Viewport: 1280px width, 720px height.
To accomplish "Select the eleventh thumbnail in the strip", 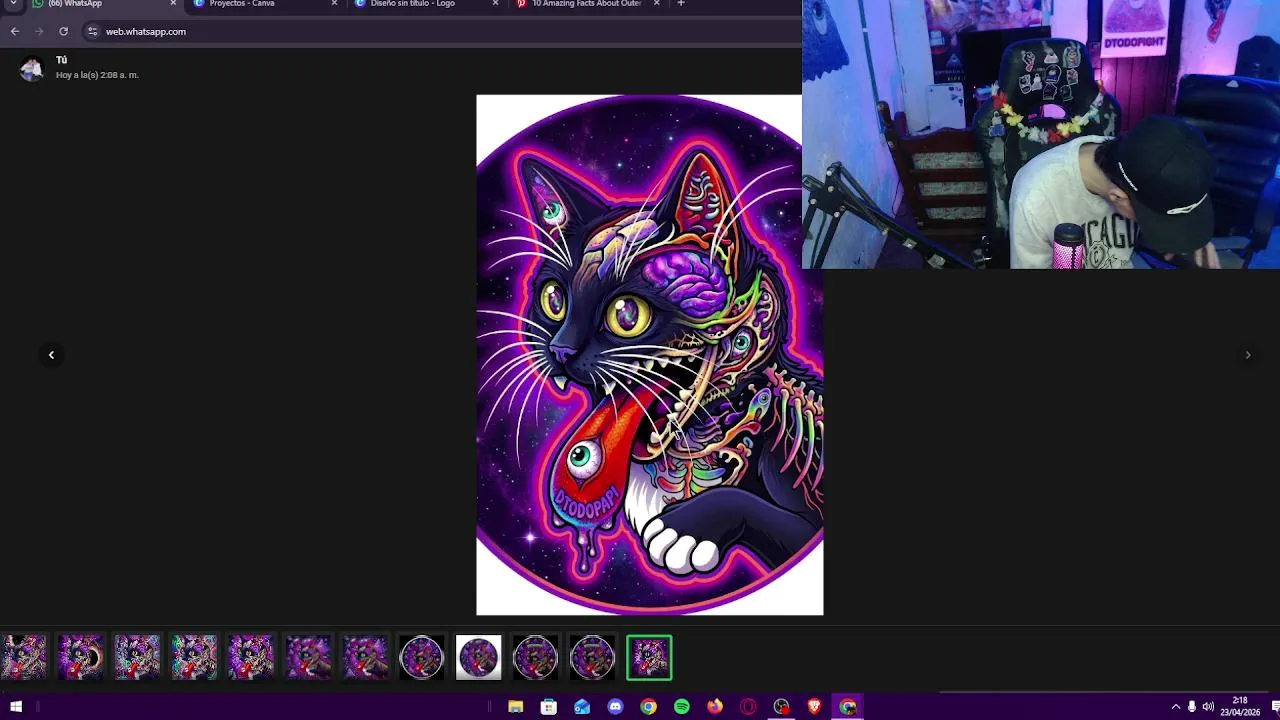I will tap(592, 658).
